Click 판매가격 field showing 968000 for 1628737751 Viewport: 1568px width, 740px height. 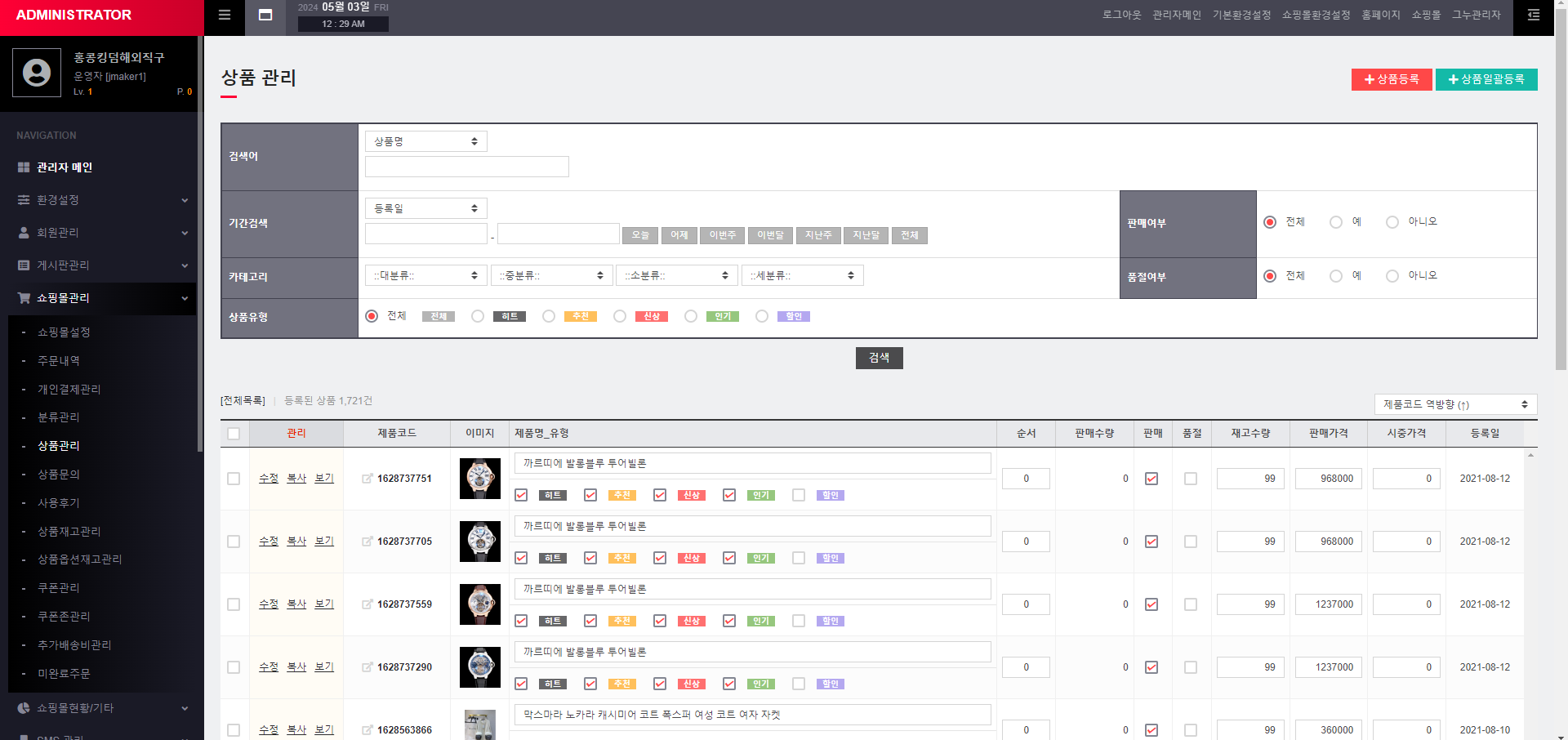[x=1329, y=479]
